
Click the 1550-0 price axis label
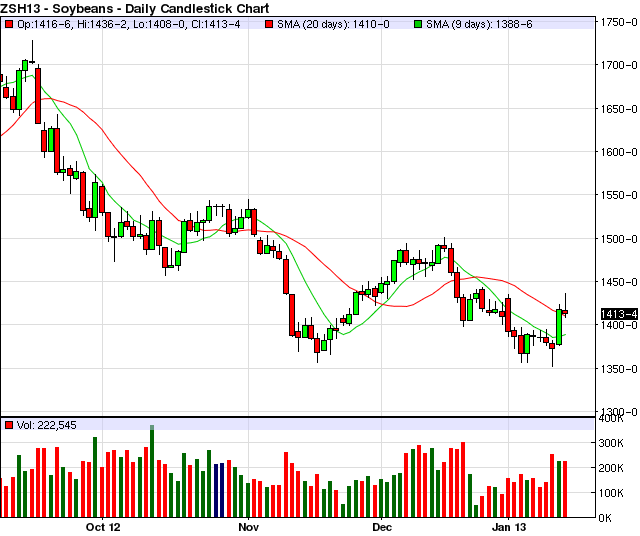coord(619,195)
